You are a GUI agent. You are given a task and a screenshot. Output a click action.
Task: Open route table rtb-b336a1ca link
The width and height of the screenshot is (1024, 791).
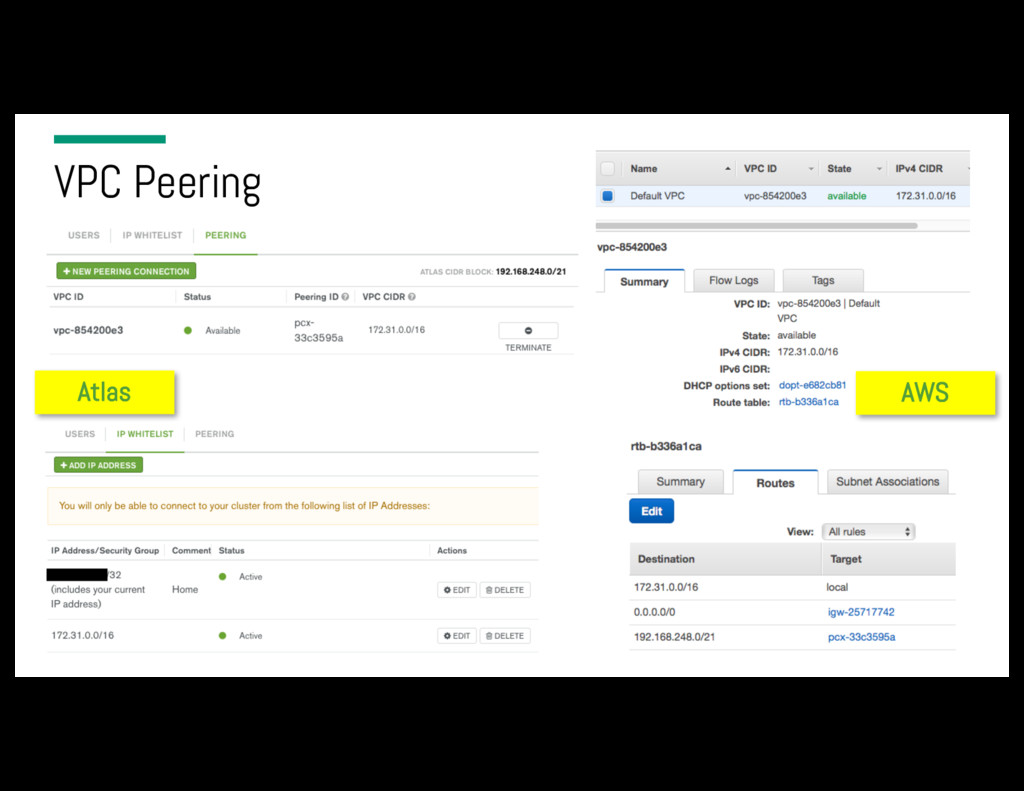(x=808, y=402)
